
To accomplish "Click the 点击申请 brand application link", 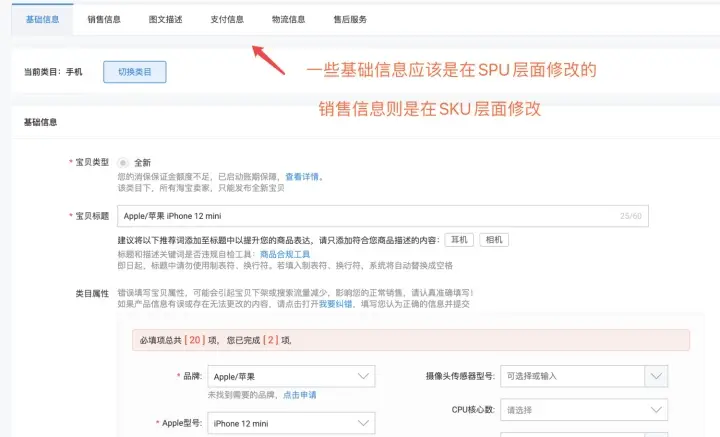I will coord(300,395).
